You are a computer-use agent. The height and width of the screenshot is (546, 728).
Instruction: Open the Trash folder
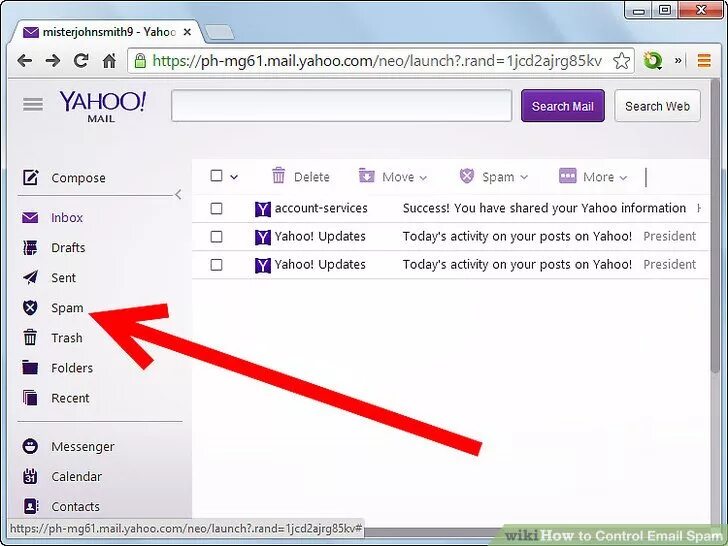67,338
